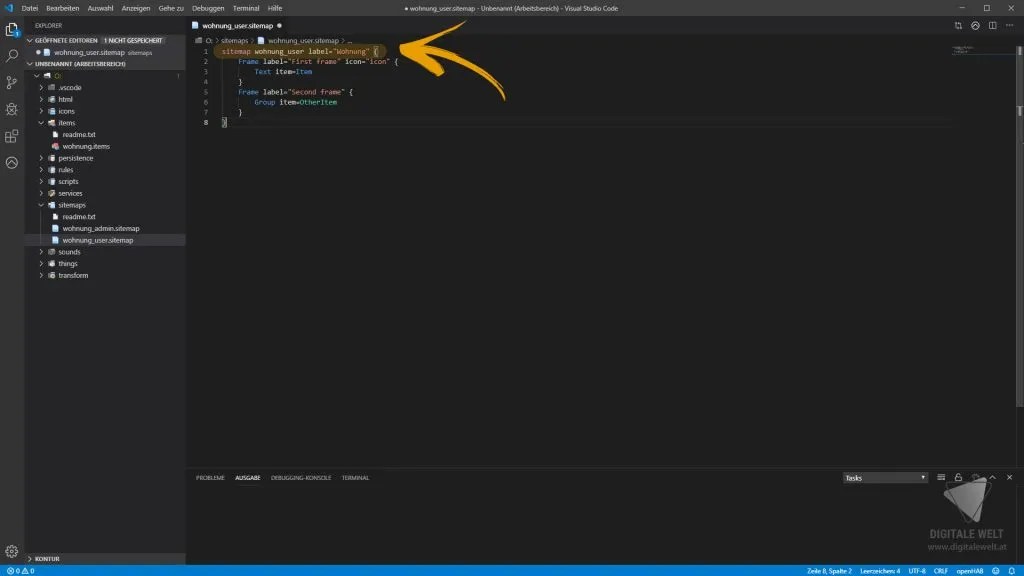Viewport: 1024px width, 576px height.
Task: Click sitemaps in the breadcrumb path
Action: click(234, 40)
